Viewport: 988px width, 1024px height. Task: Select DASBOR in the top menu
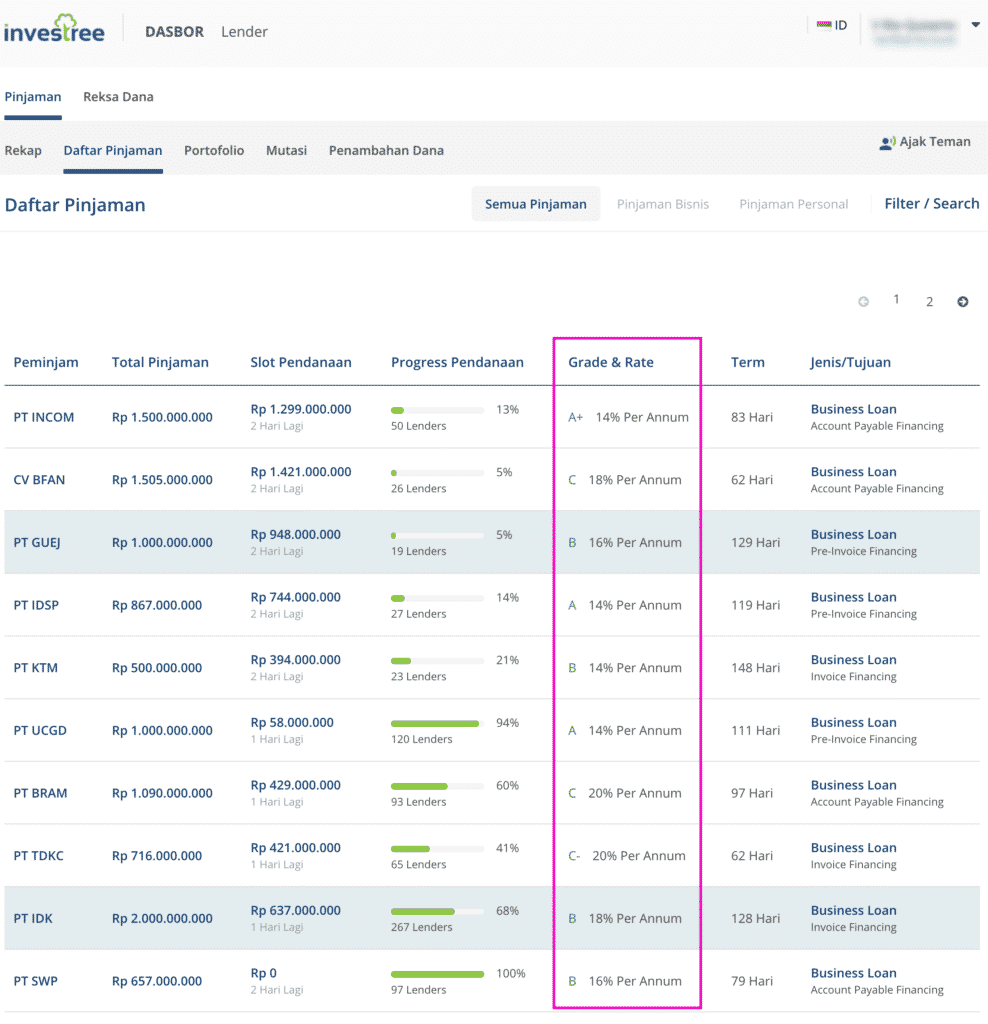(174, 31)
